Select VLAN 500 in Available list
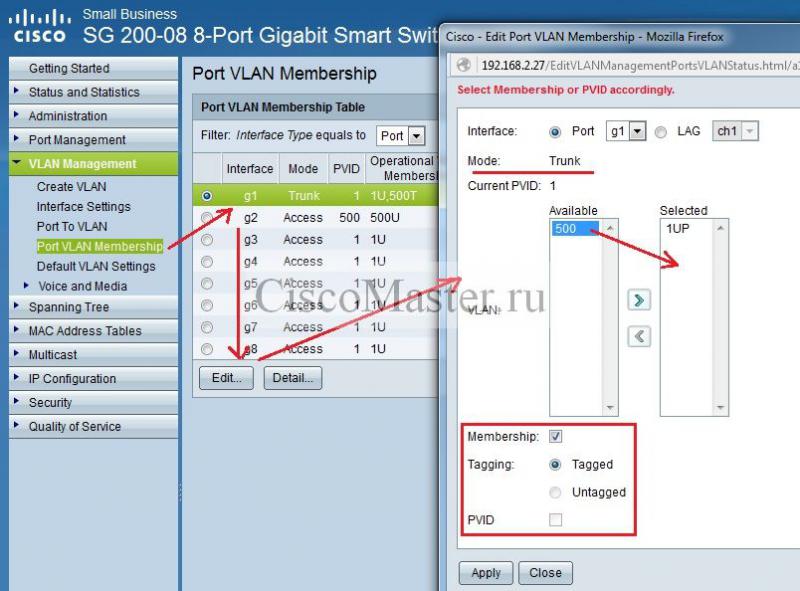This screenshot has height=591, width=800. coord(575,229)
